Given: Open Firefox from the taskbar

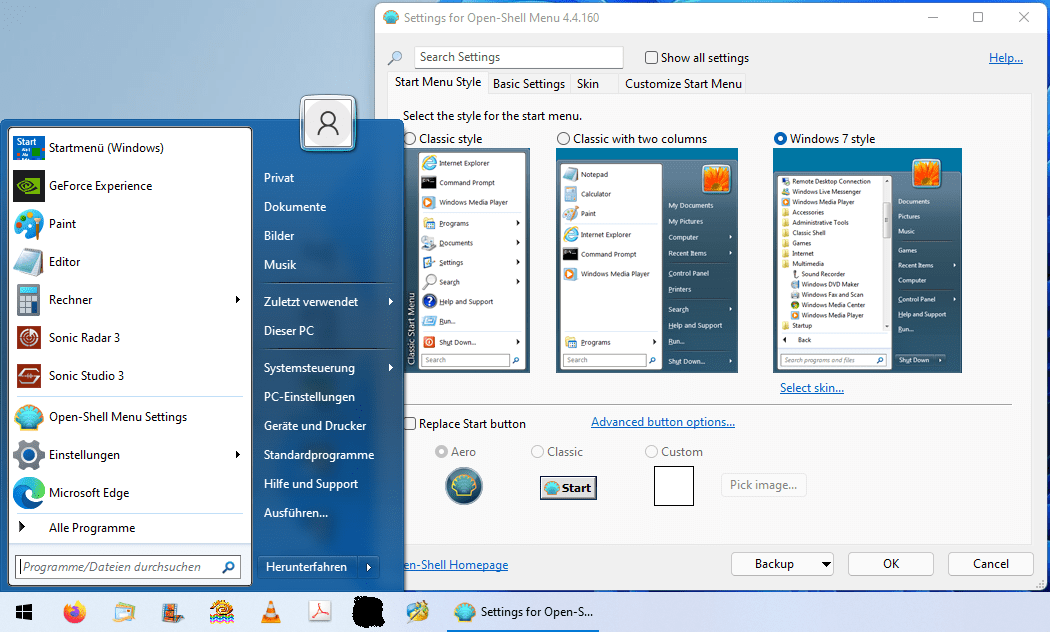Looking at the screenshot, I should 74,612.
